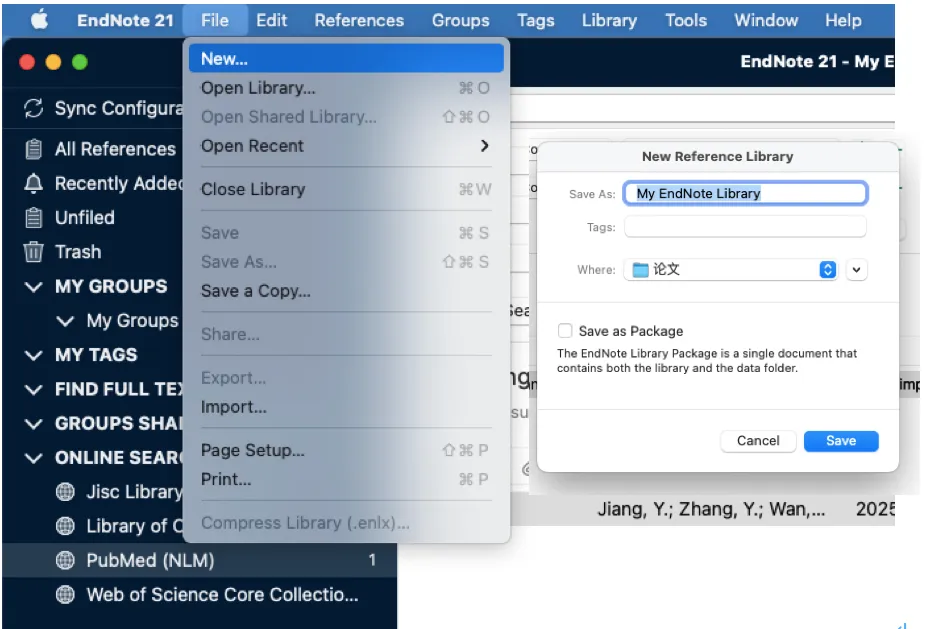
Task: Open the Library menu
Action: [609, 20]
